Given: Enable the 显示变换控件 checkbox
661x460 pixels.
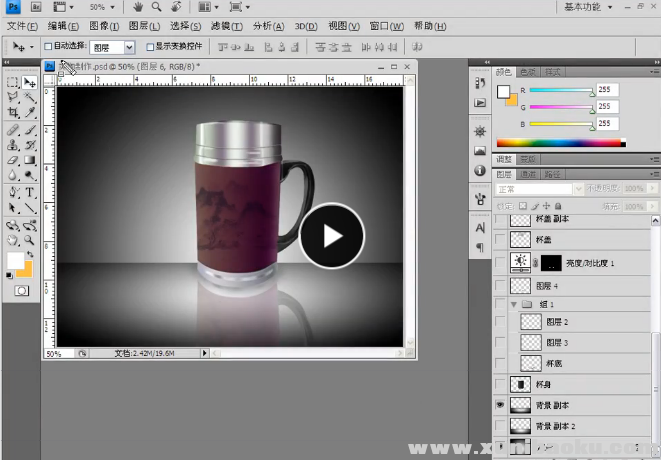Looking at the screenshot, I should [x=150, y=47].
